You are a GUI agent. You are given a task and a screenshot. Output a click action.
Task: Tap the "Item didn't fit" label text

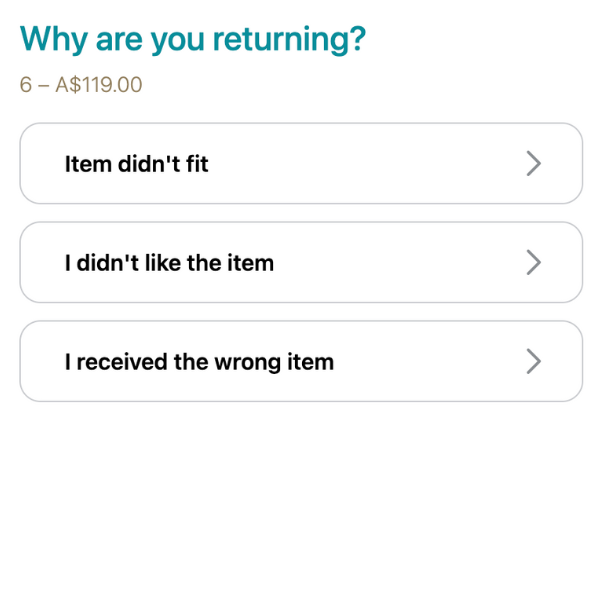click(137, 164)
